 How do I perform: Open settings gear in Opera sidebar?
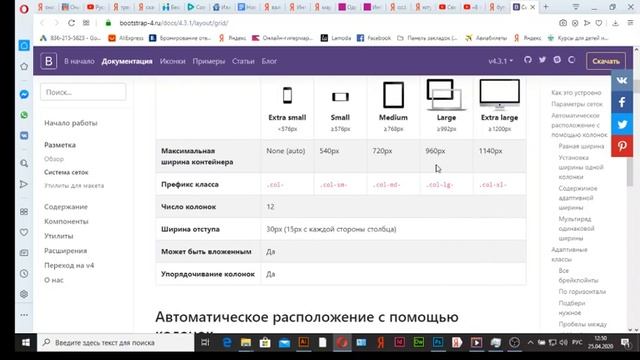click(24, 294)
